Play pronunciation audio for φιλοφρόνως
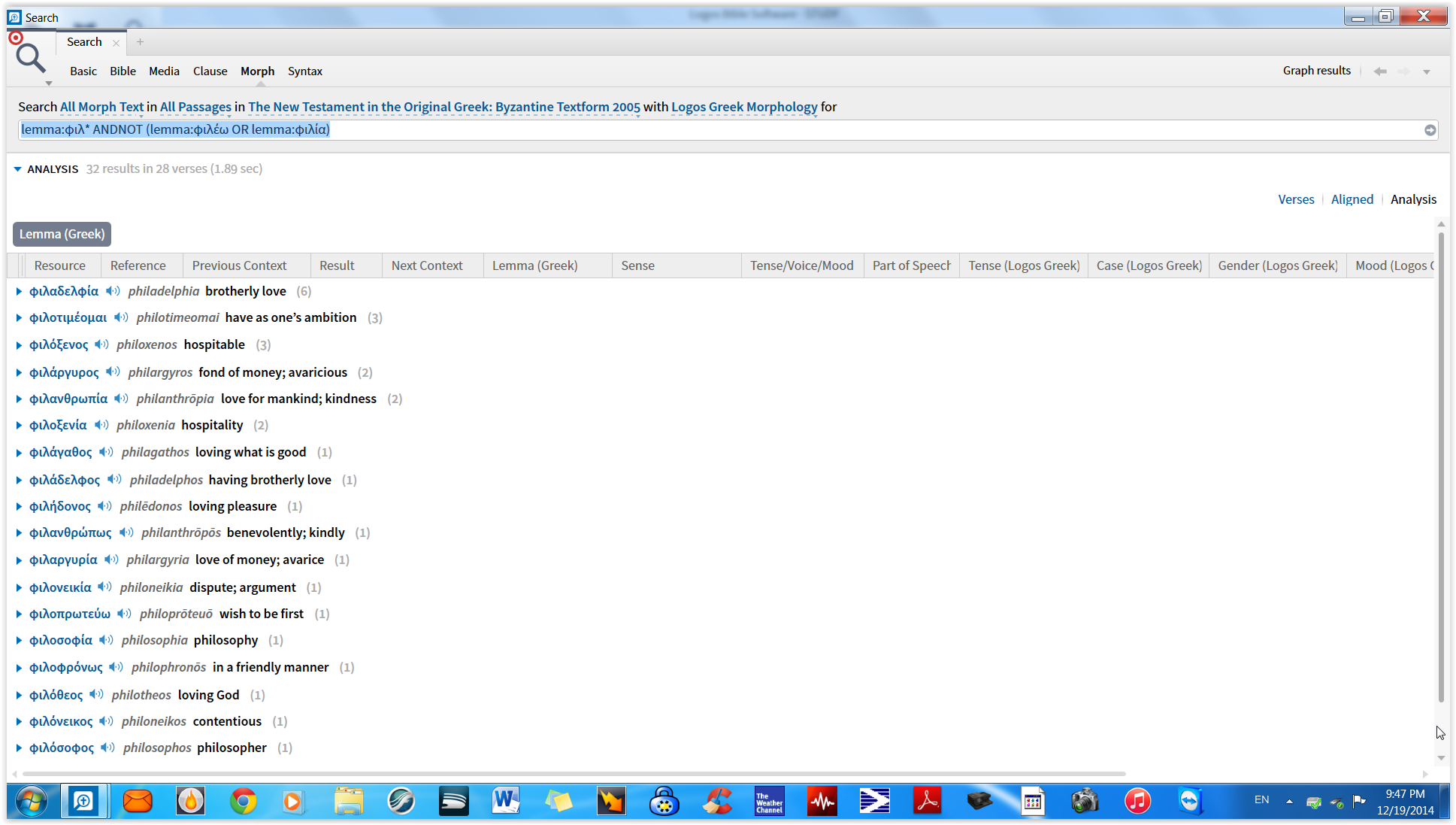The height and width of the screenshot is (825, 1456). 116,667
